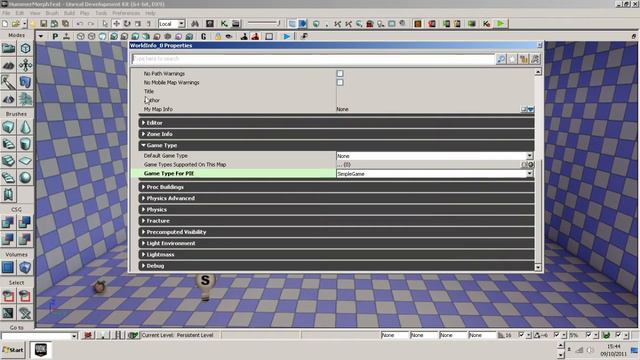The height and width of the screenshot is (360, 640).
Task: Click the properties panel scroll down arrow
Action: click(x=538, y=267)
